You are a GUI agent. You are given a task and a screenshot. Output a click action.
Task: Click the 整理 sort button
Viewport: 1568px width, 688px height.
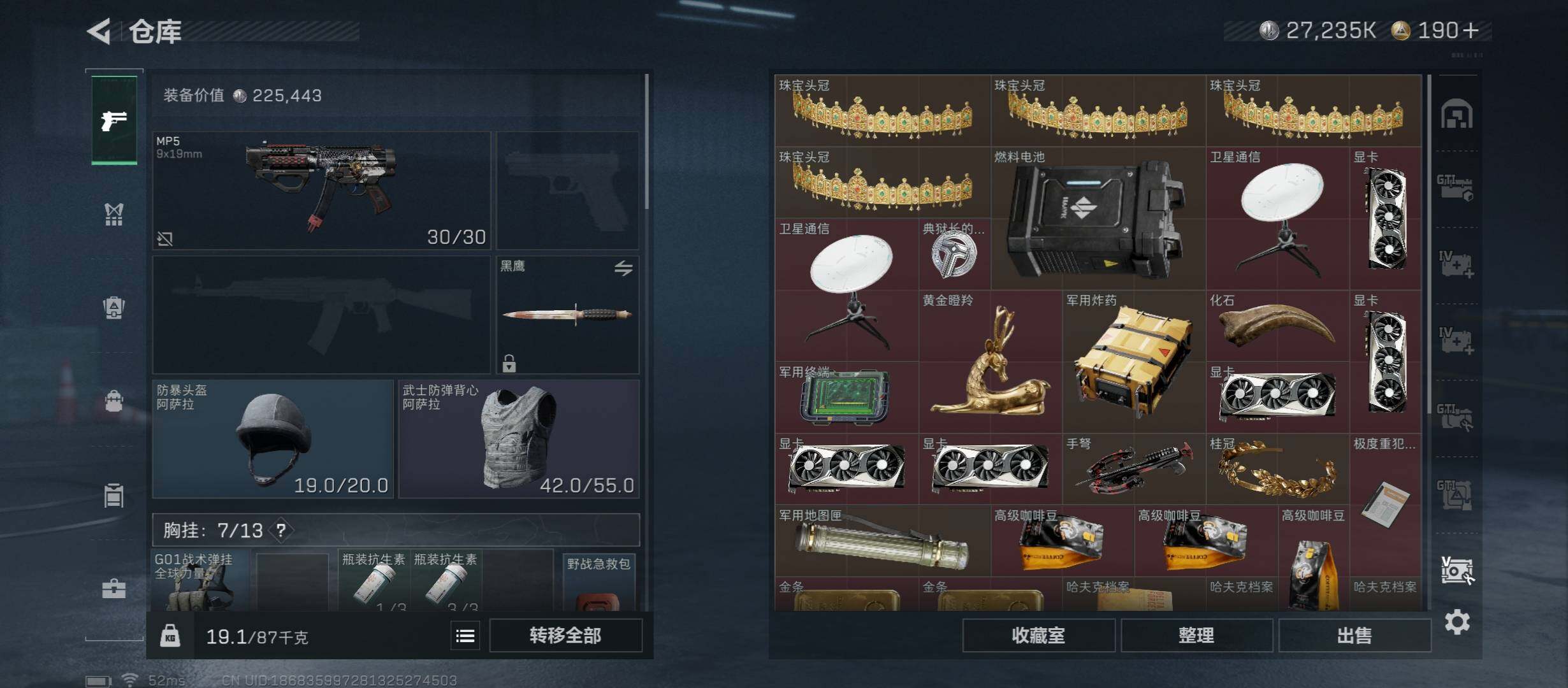click(1196, 636)
